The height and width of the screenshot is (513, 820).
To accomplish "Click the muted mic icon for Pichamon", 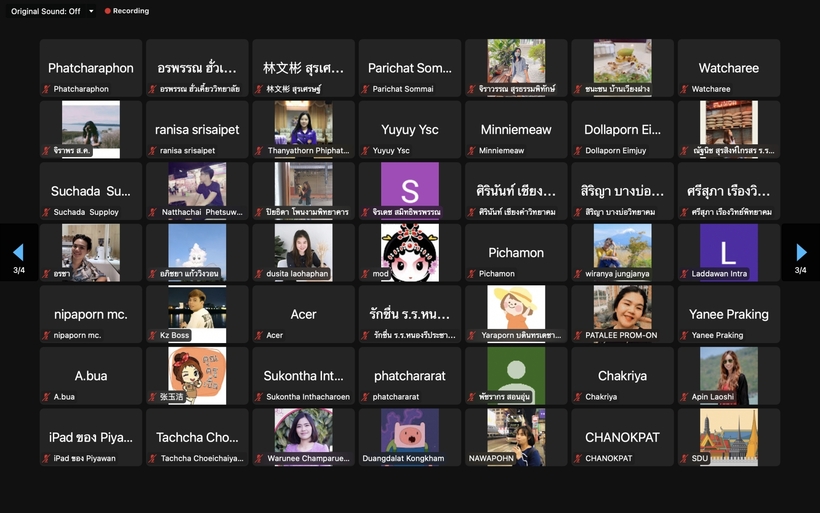I will point(473,274).
